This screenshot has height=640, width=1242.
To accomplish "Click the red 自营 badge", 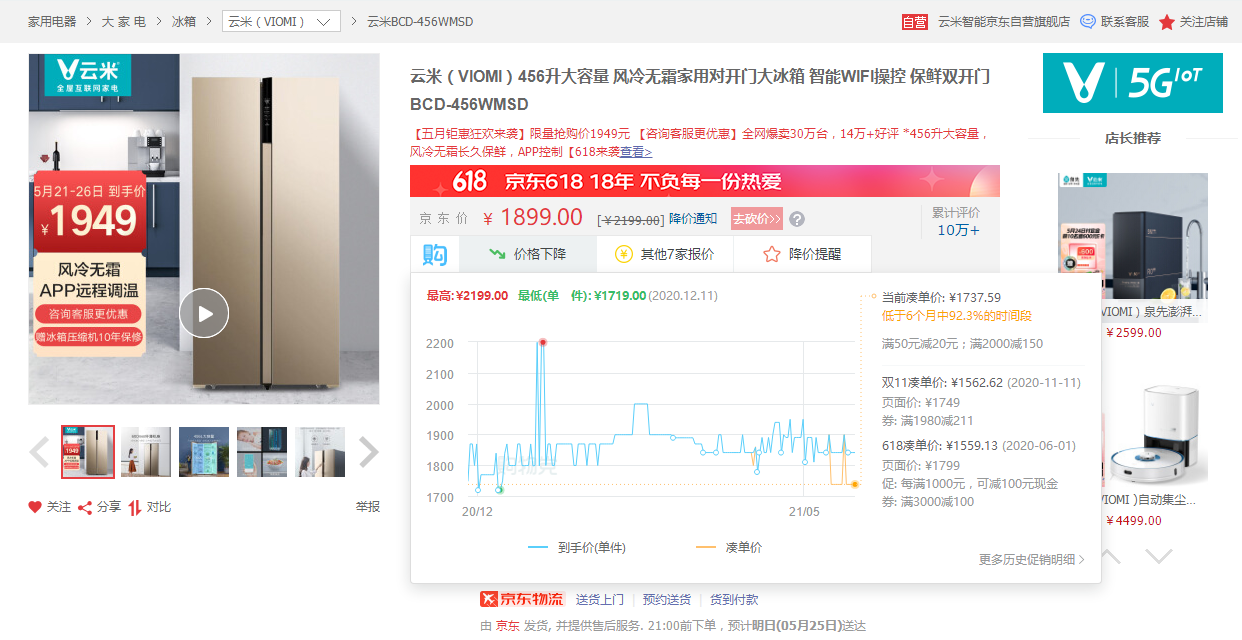I will (915, 21).
